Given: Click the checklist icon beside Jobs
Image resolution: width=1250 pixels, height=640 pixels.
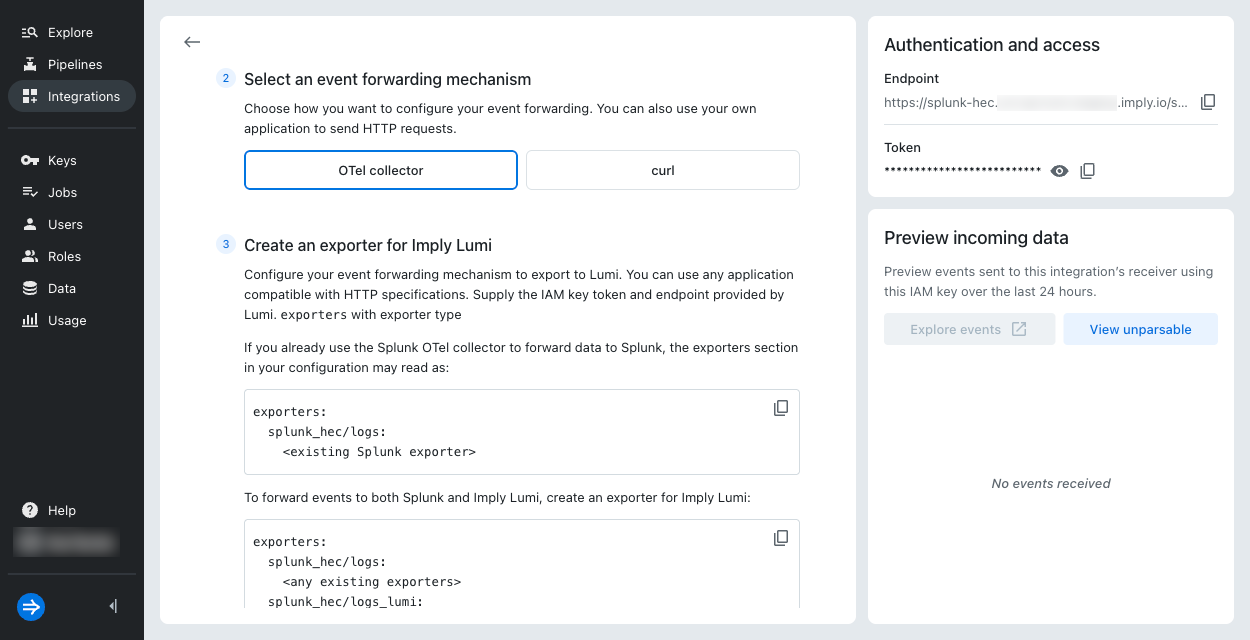Looking at the screenshot, I should [x=30, y=192].
